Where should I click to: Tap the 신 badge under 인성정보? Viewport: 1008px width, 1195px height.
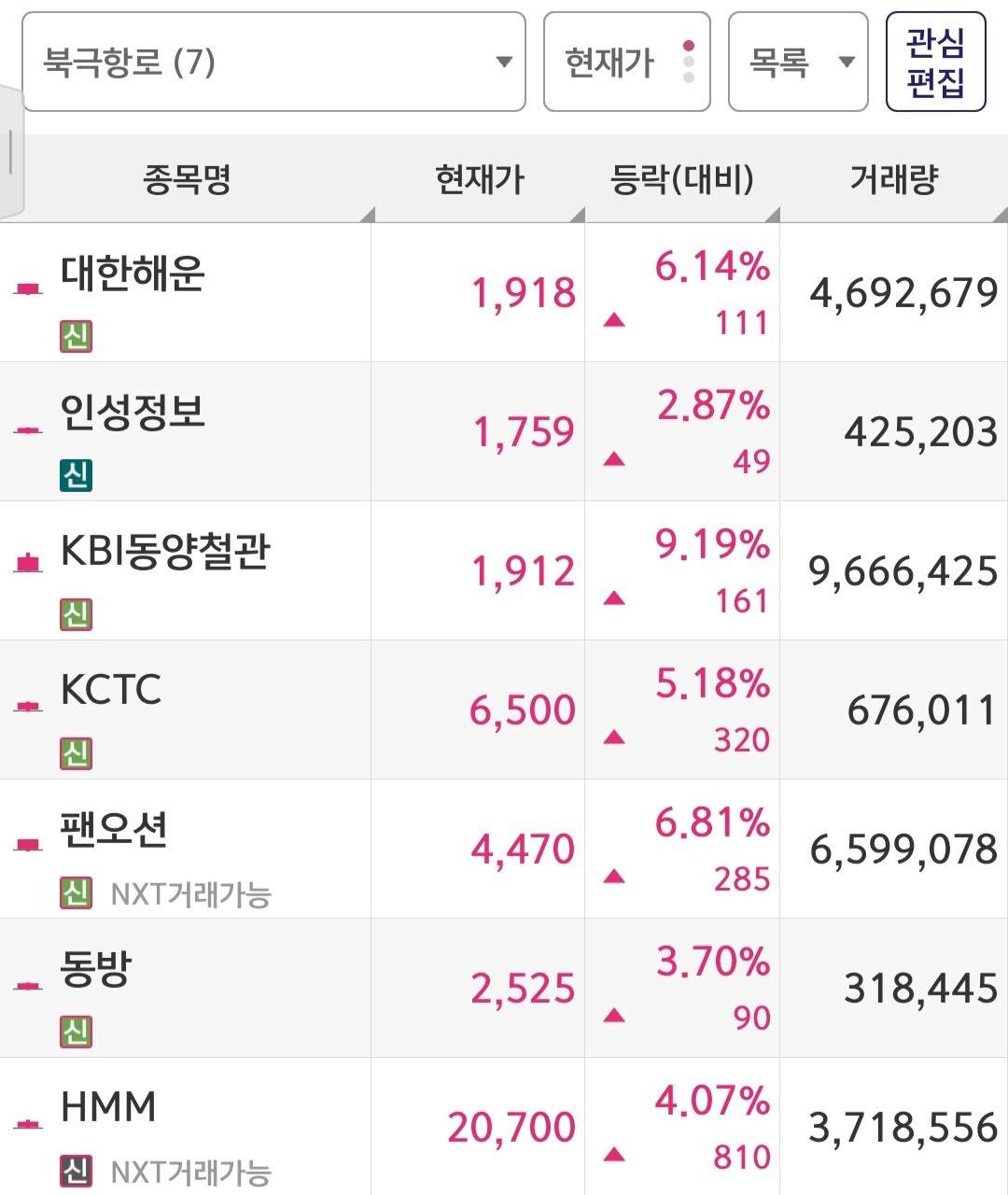(x=76, y=475)
